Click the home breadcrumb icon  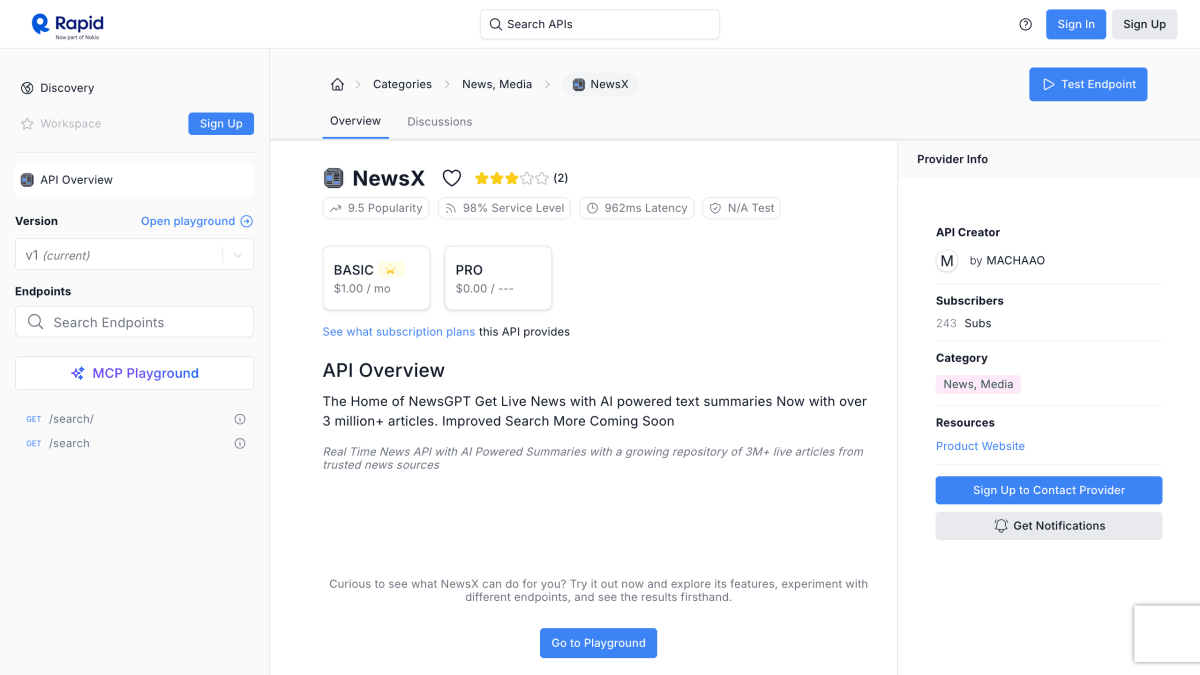pos(337,84)
